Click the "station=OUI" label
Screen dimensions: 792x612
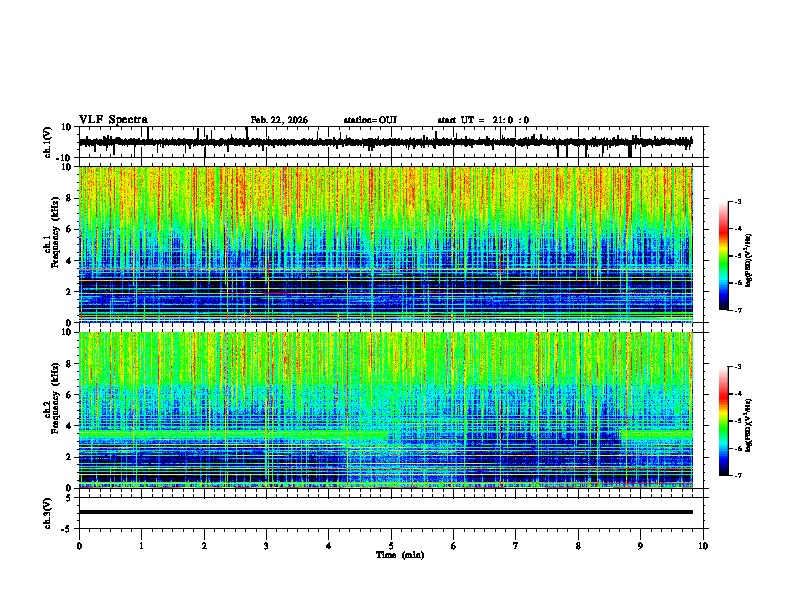tap(370, 120)
